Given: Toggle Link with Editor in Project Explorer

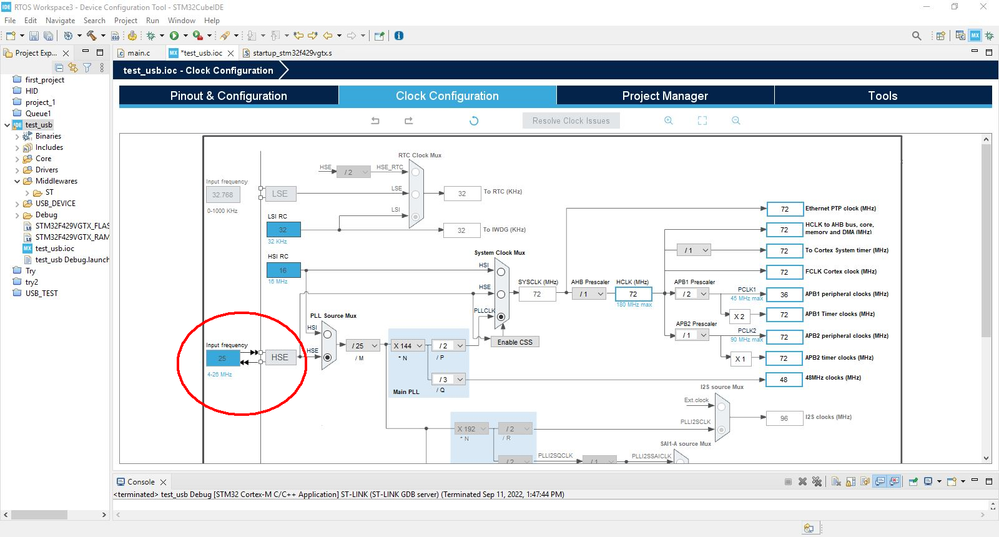Looking at the screenshot, I should point(73,68).
